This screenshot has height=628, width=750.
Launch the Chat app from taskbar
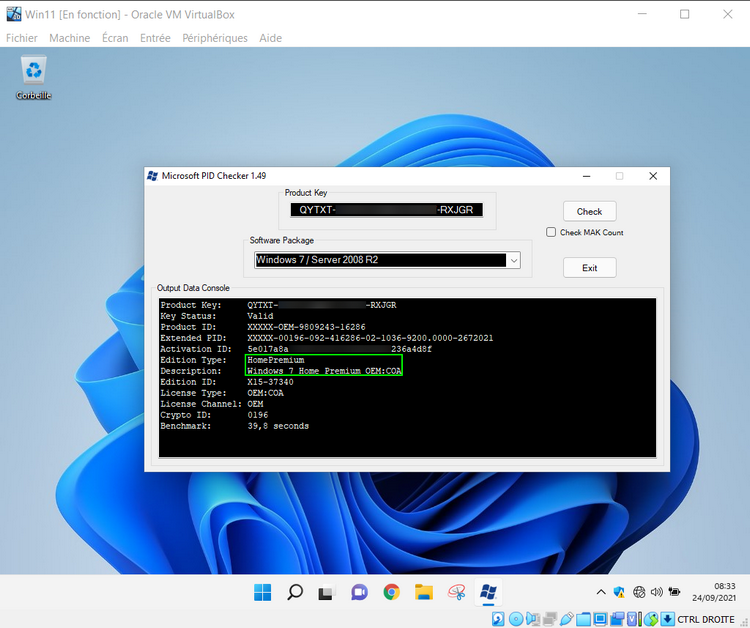(359, 593)
